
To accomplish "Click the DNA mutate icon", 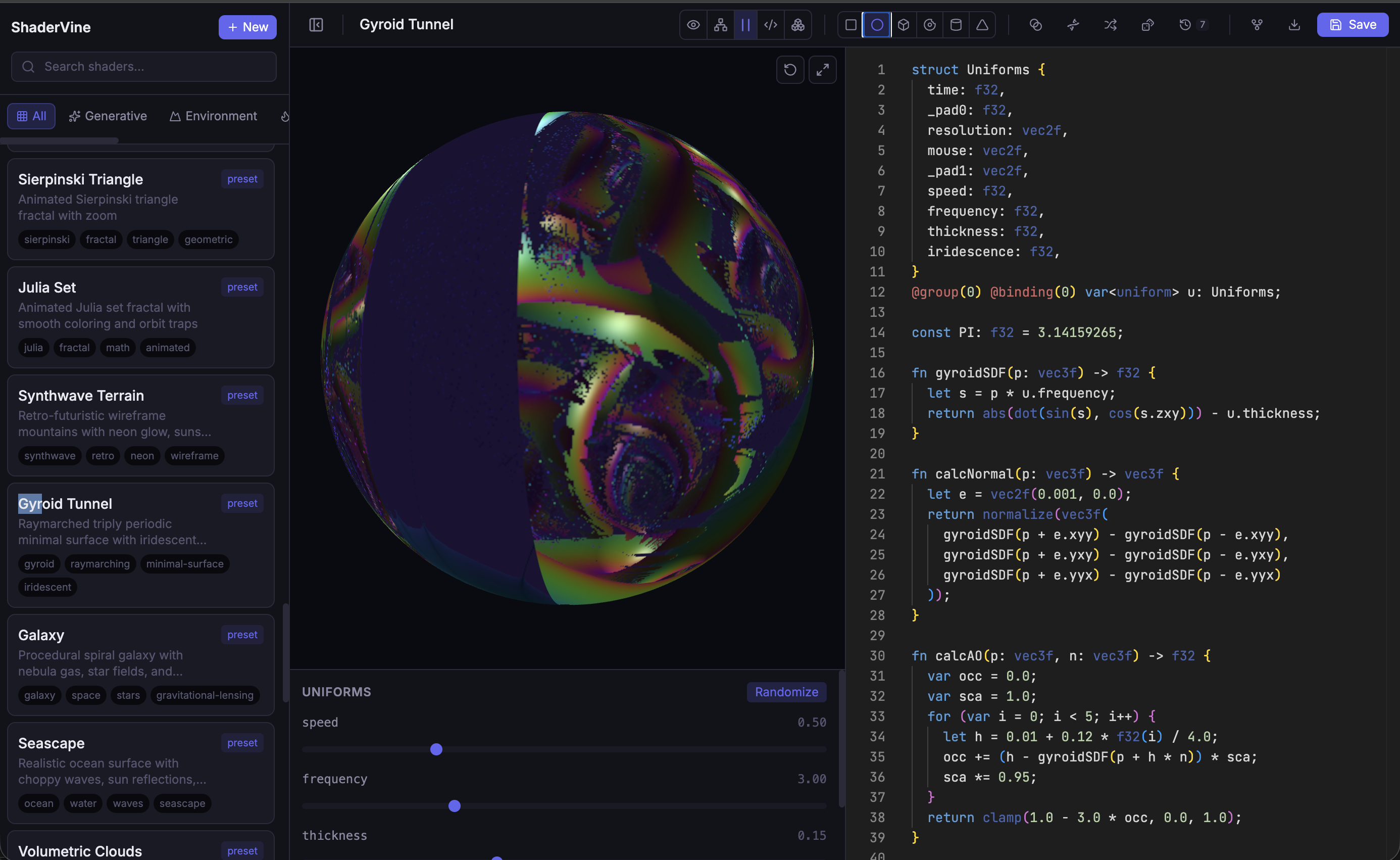I will 1073,25.
